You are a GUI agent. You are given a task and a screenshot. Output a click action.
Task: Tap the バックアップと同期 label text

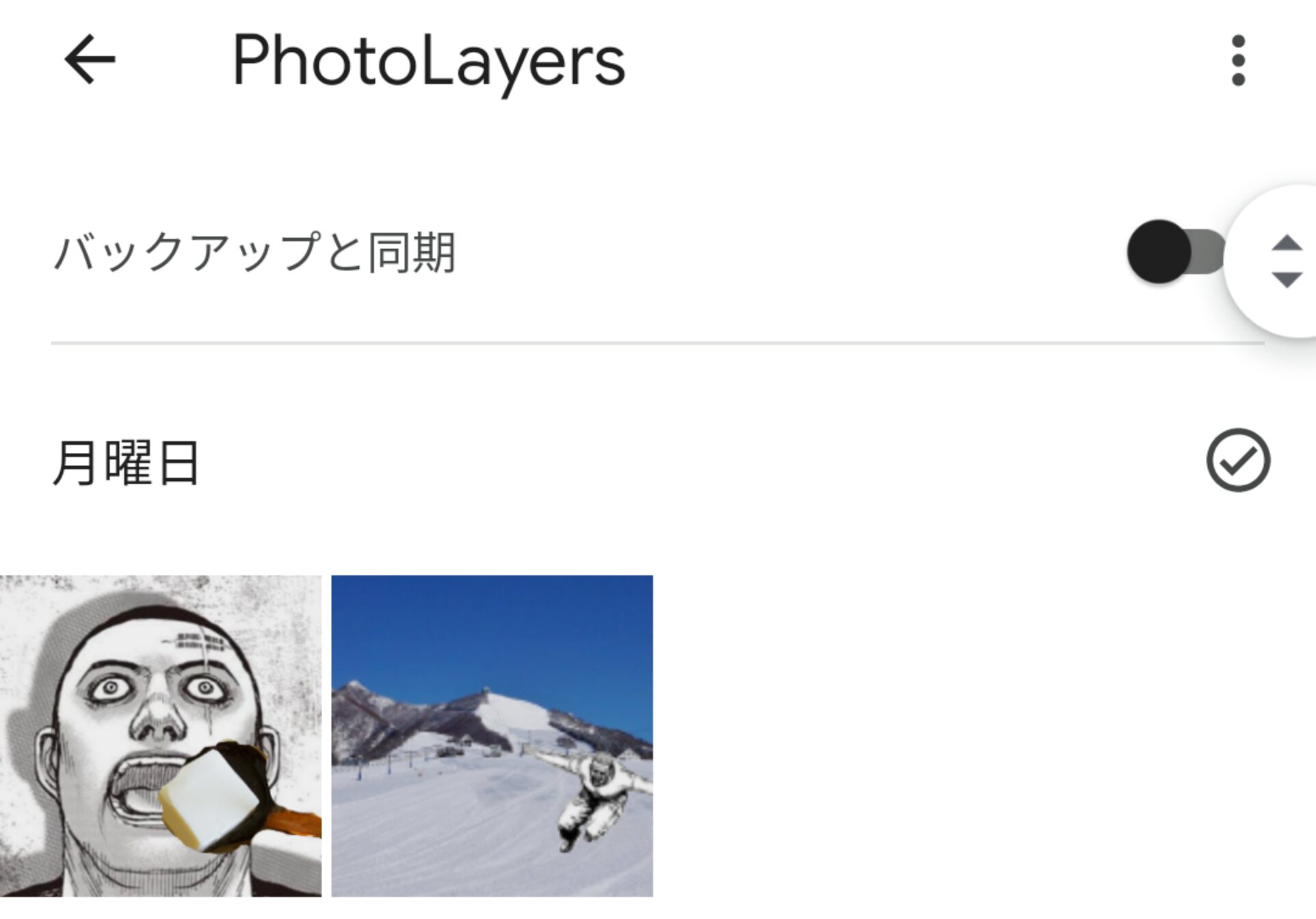click(254, 252)
